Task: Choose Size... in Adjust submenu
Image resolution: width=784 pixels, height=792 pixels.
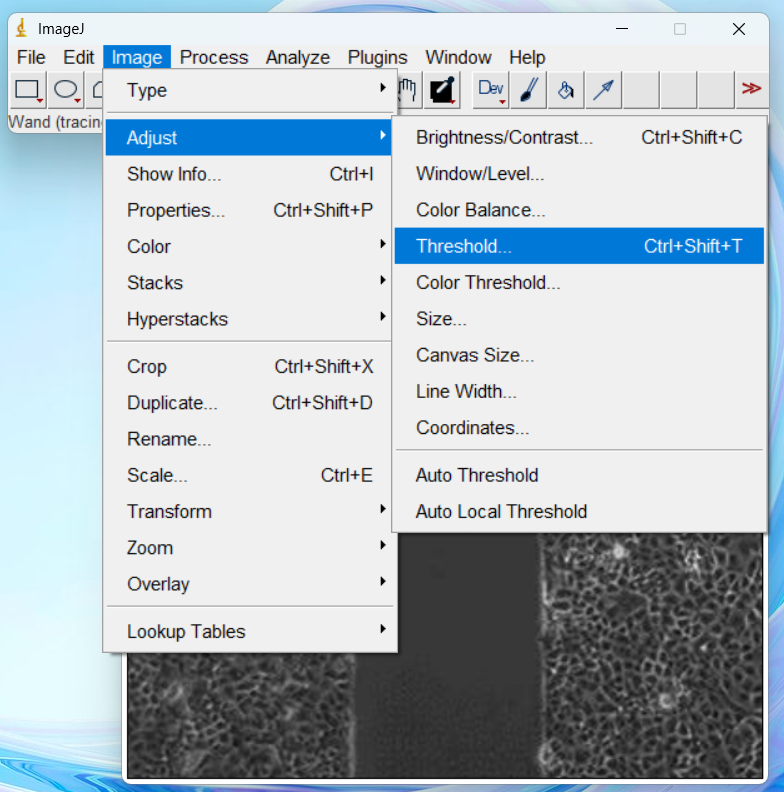Action: click(579, 319)
